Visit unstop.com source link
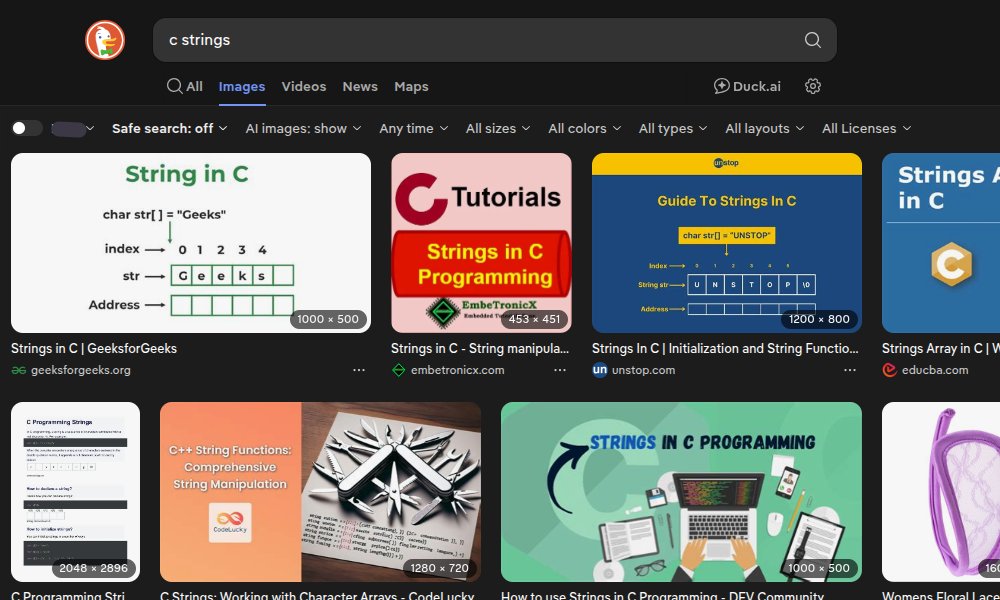This screenshot has height=600, width=1000. (643, 370)
